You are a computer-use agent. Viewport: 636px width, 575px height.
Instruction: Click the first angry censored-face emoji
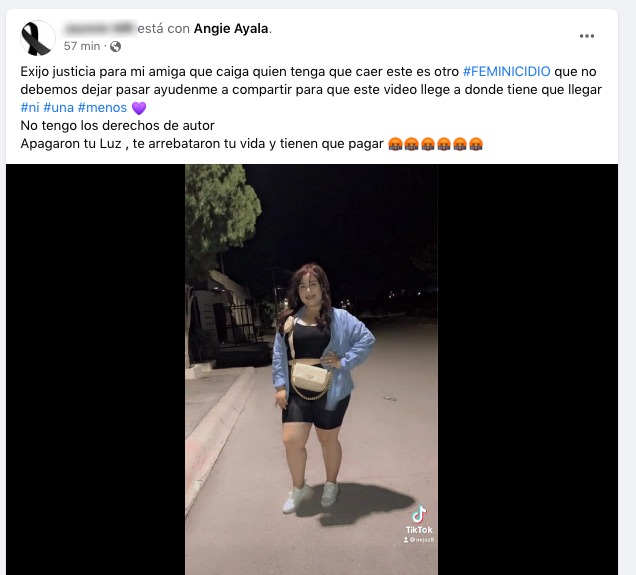point(395,144)
